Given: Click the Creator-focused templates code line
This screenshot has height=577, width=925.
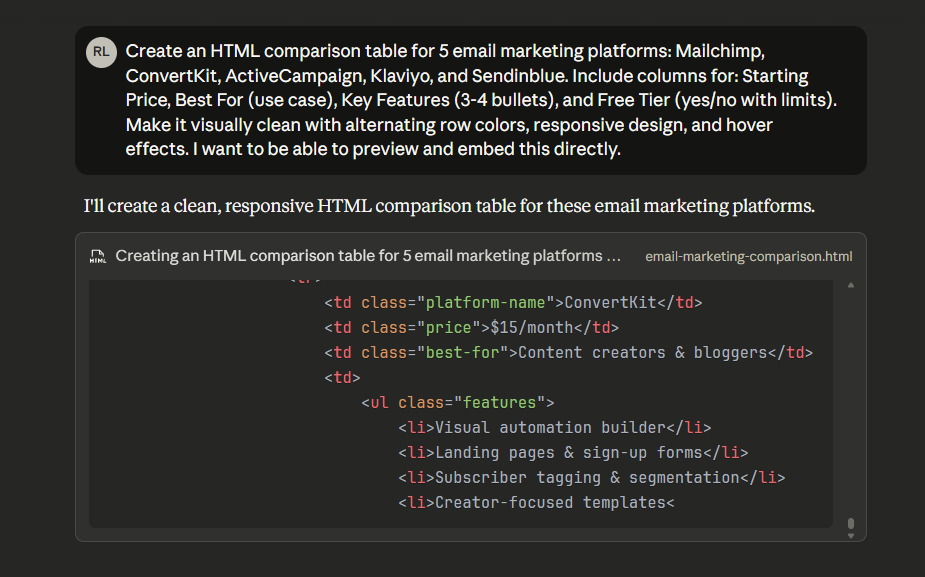Looking at the screenshot, I should 555,502.
